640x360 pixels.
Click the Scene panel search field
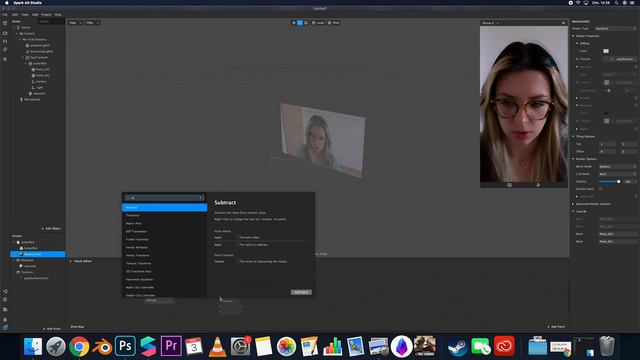(51, 21)
